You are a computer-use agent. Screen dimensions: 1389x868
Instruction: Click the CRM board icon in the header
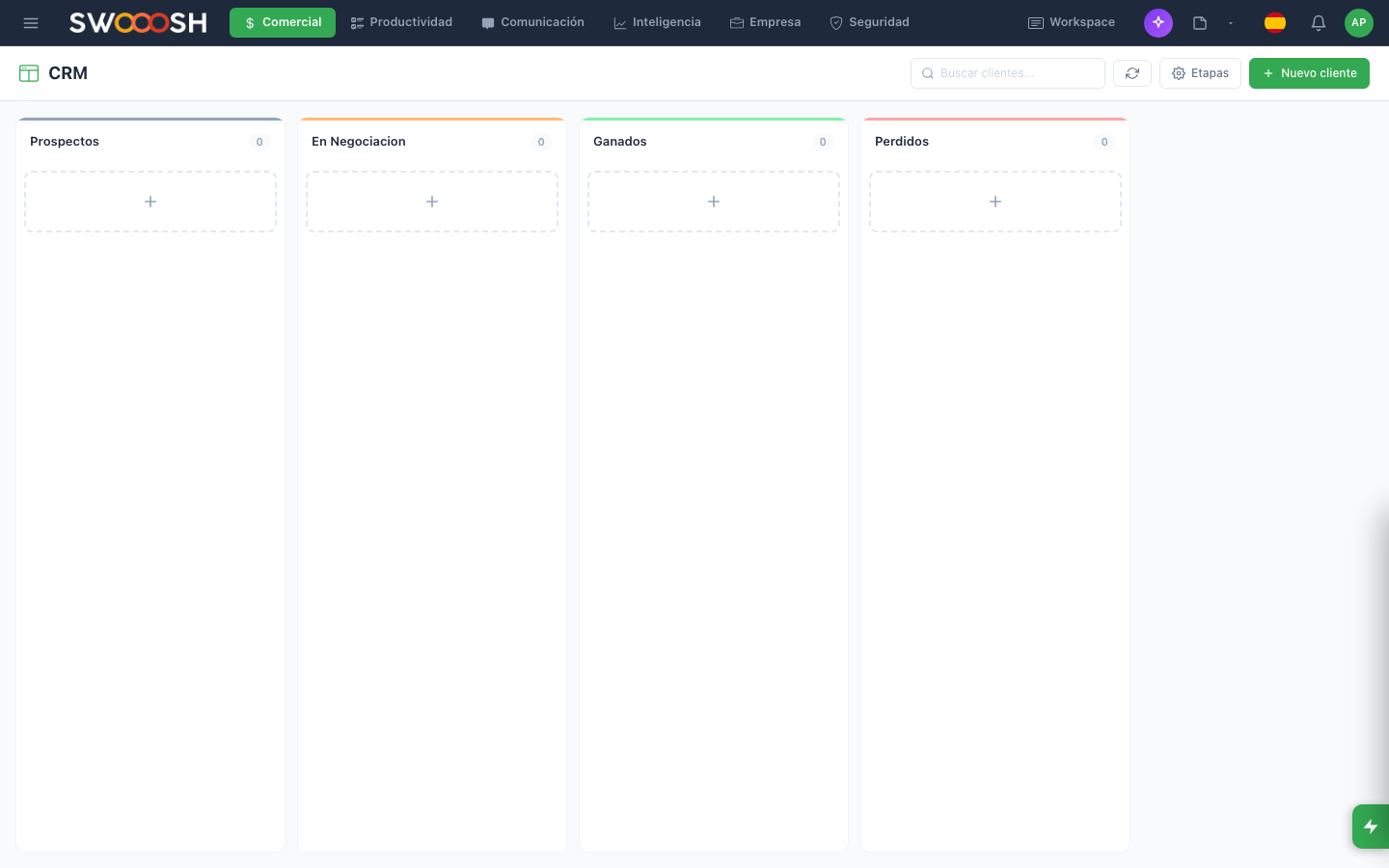pyautogui.click(x=28, y=72)
